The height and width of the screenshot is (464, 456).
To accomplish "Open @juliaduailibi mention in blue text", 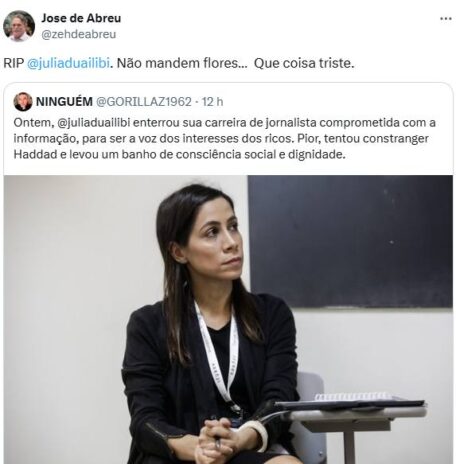I will coord(68,63).
